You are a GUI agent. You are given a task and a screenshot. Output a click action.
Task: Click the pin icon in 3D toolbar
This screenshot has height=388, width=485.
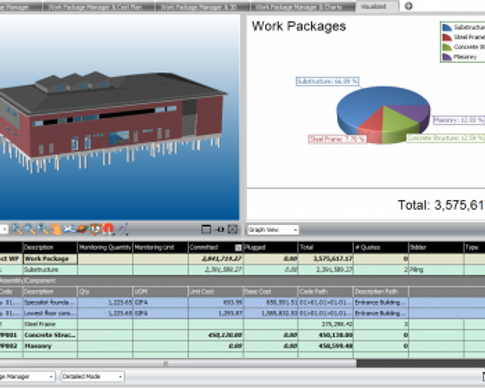point(220,229)
